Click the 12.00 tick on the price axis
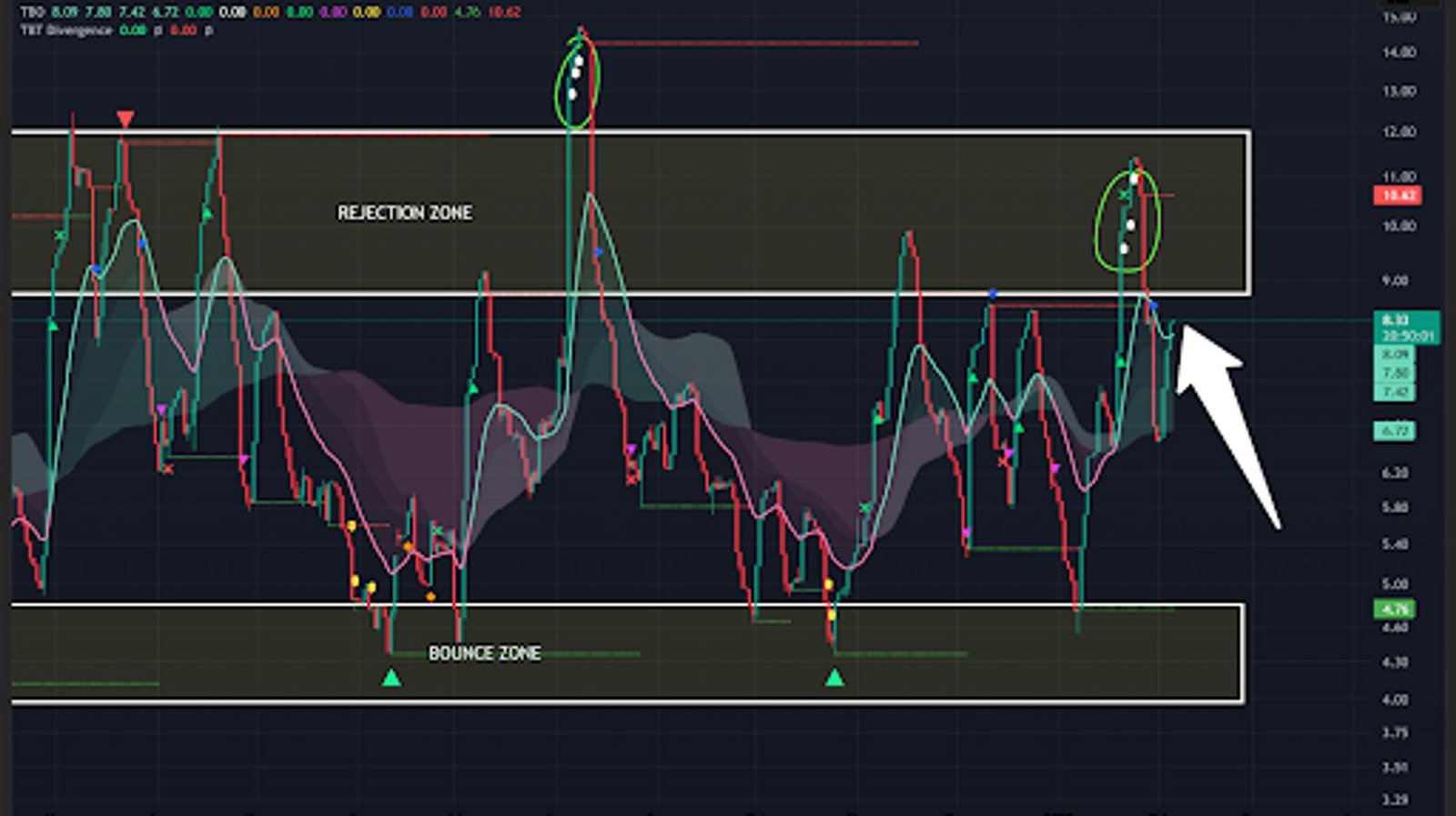 pos(1399,132)
